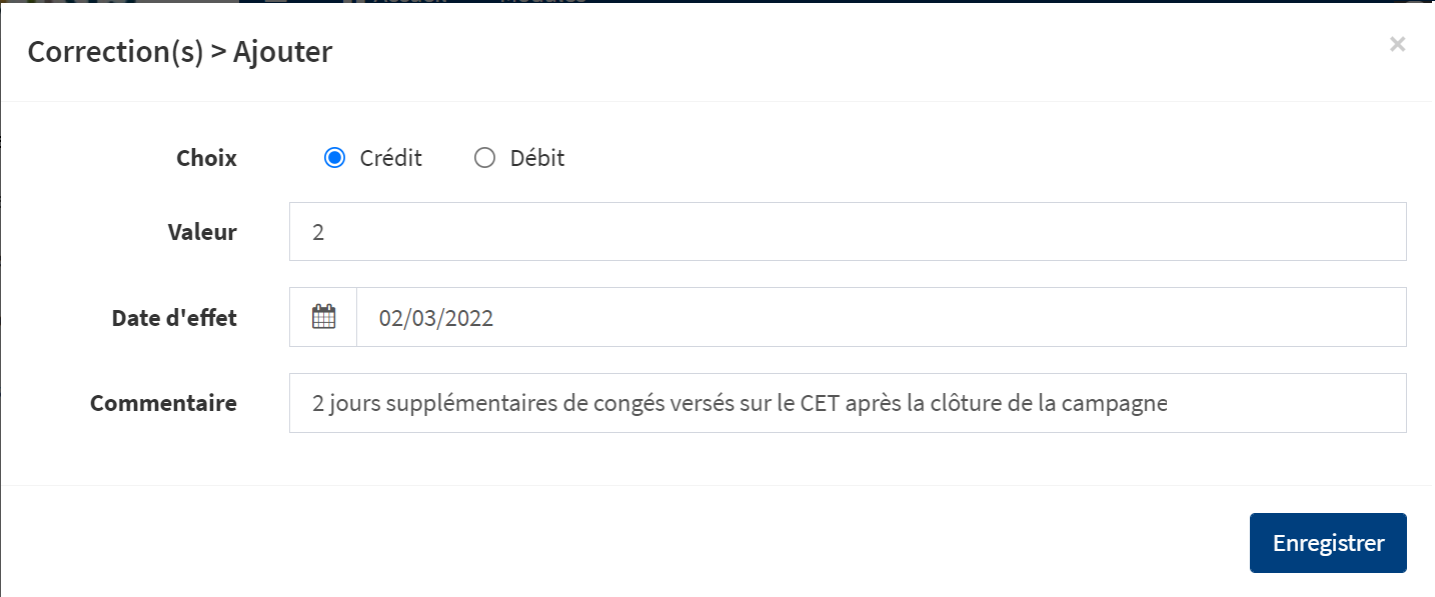1435x597 pixels.
Task: Place cursor after the value 2
Action: click(x=326, y=232)
